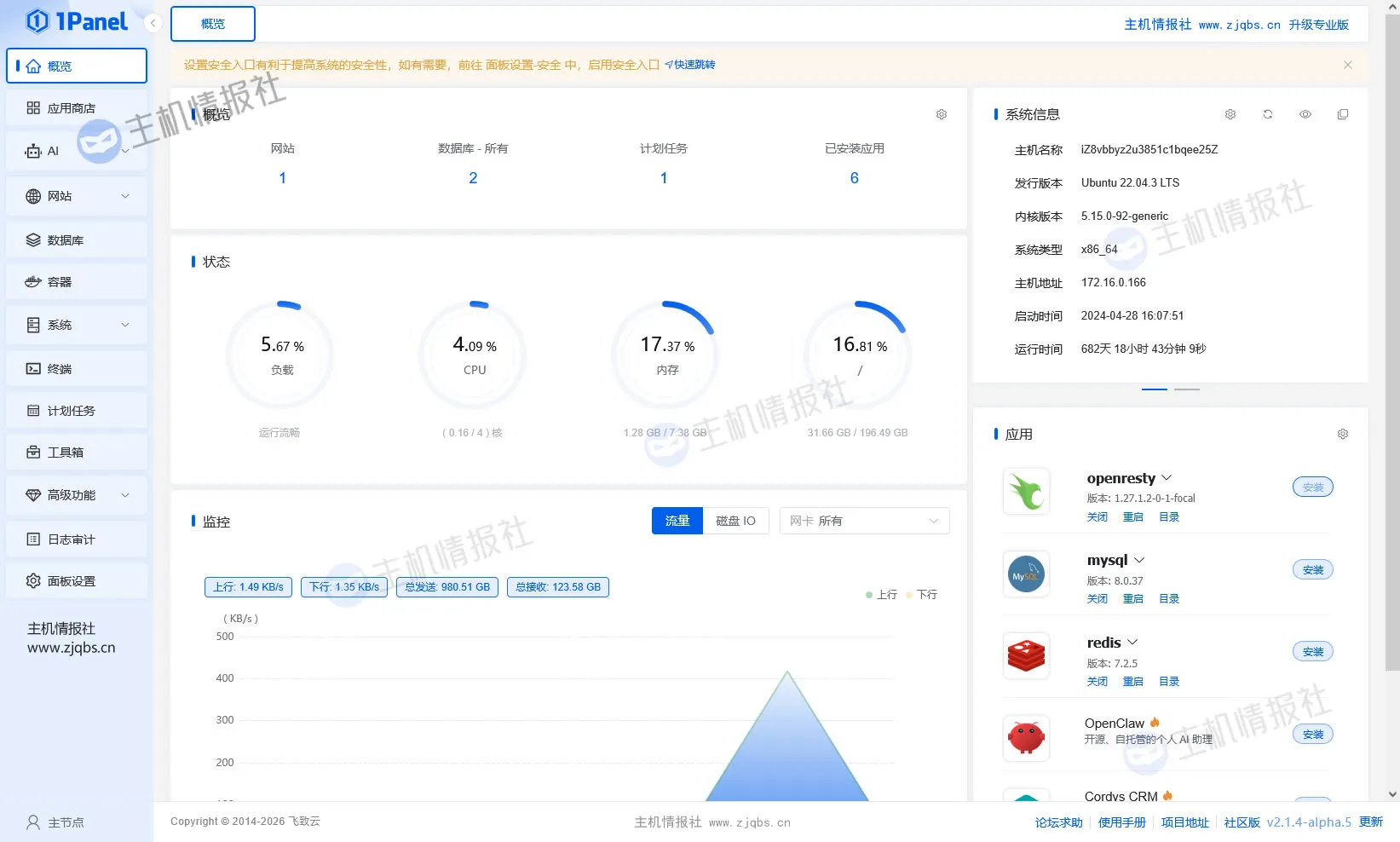Click 重启 link under mysql
The image size is (1400, 842).
[1132, 599]
